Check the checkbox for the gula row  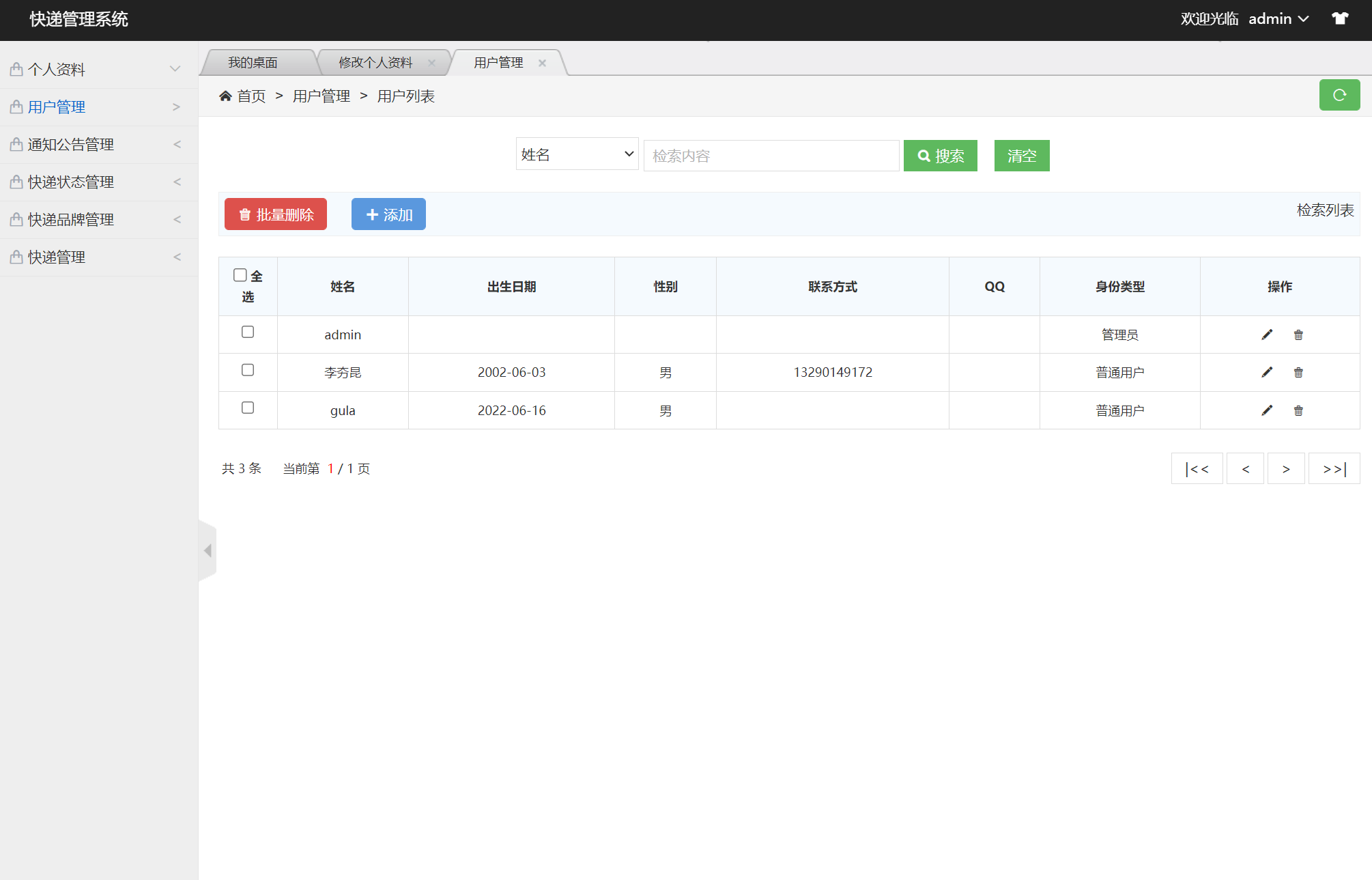(x=248, y=408)
